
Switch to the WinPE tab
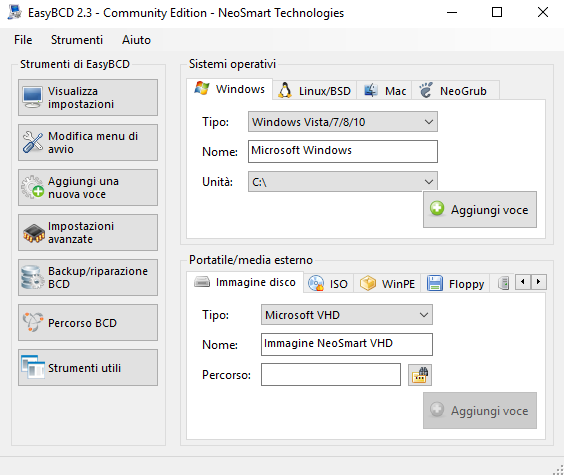387,284
